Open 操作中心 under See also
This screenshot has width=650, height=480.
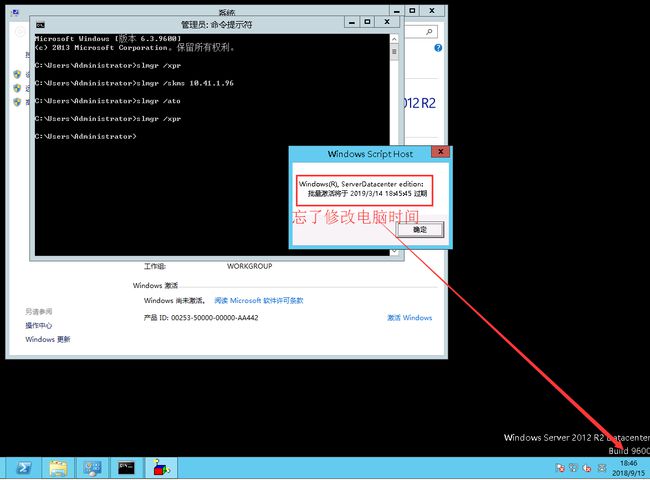click(39, 325)
